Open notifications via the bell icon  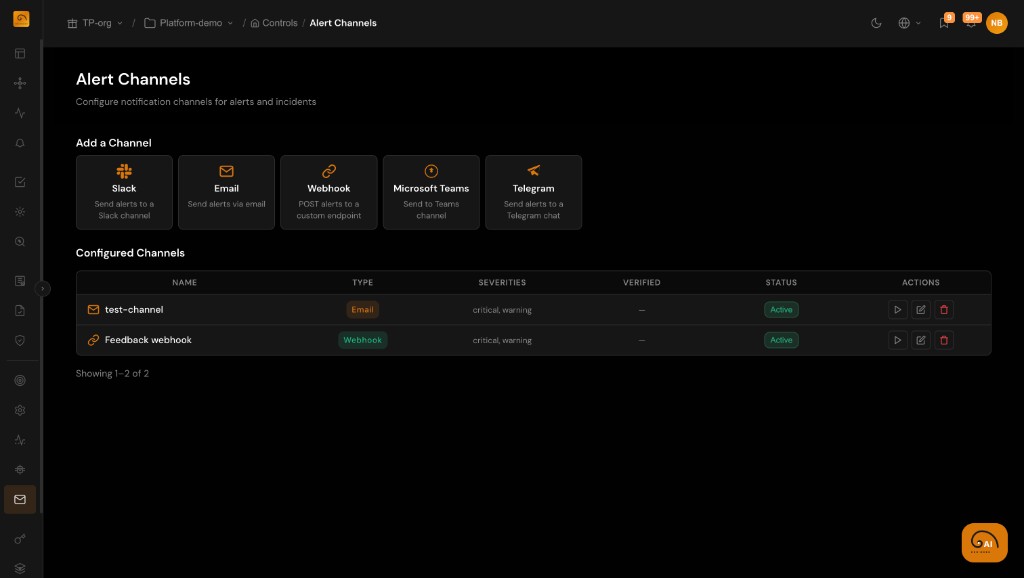969,23
